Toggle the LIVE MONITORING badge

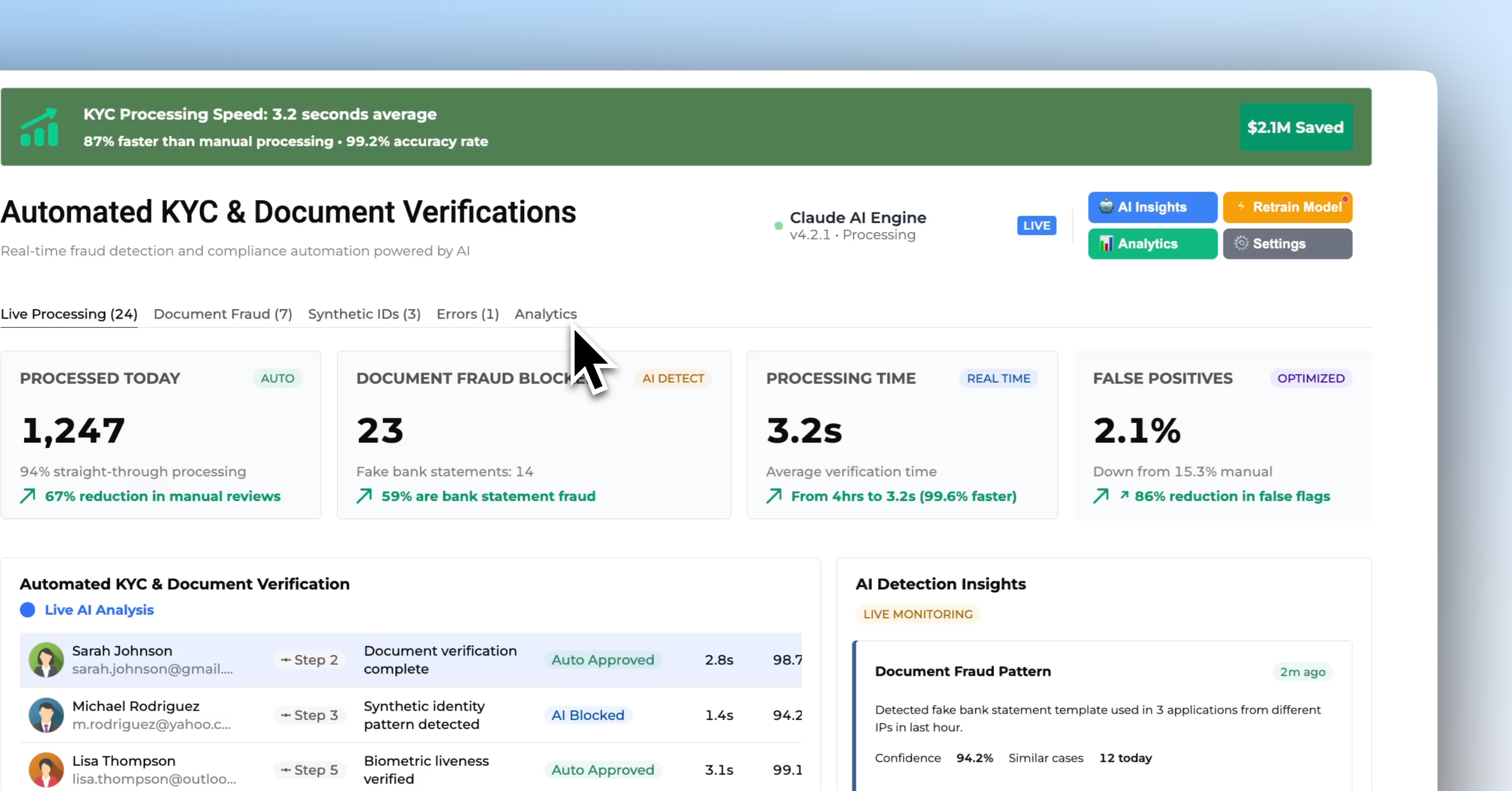pyautogui.click(x=917, y=614)
